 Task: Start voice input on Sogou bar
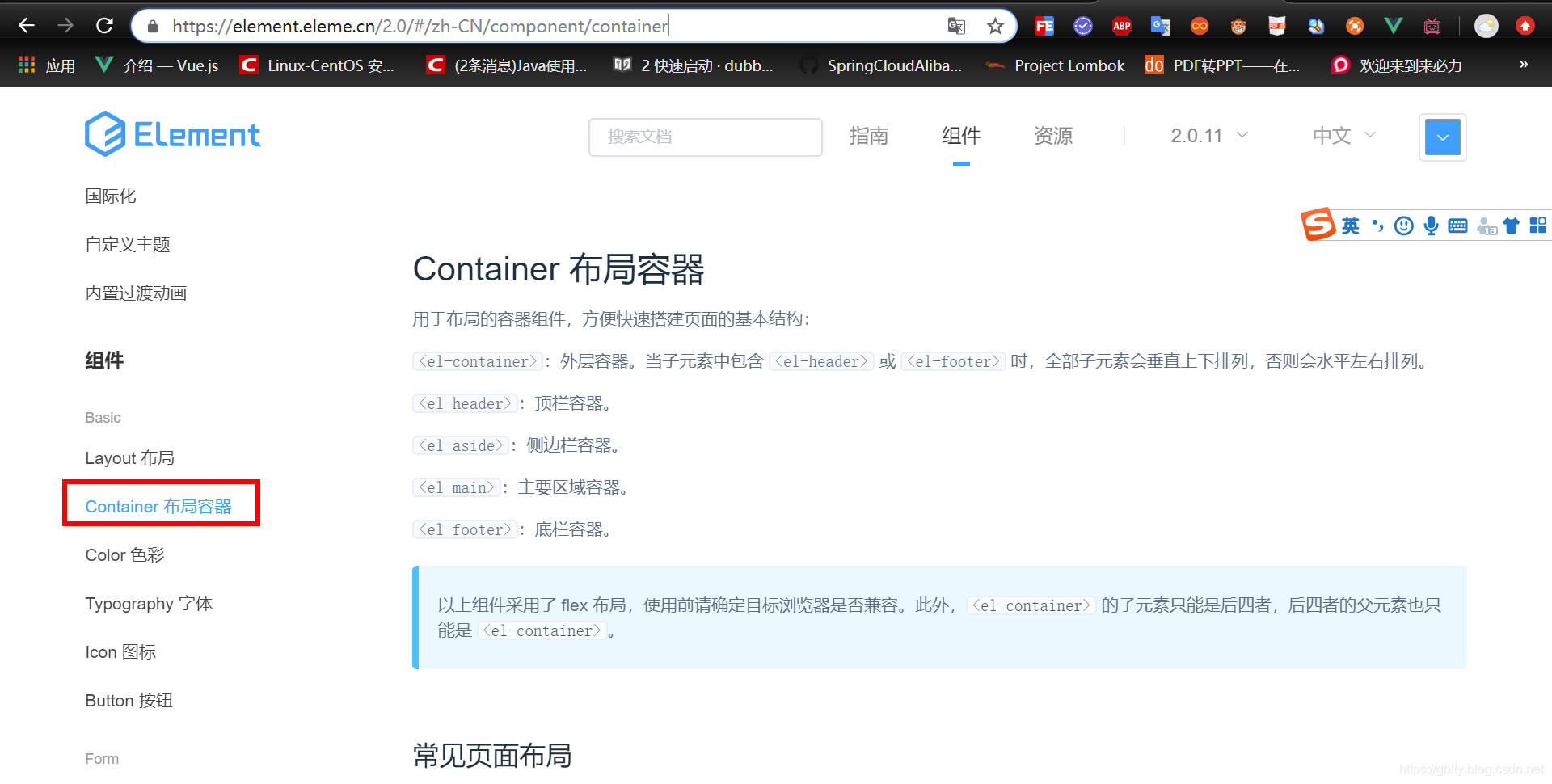1430,226
